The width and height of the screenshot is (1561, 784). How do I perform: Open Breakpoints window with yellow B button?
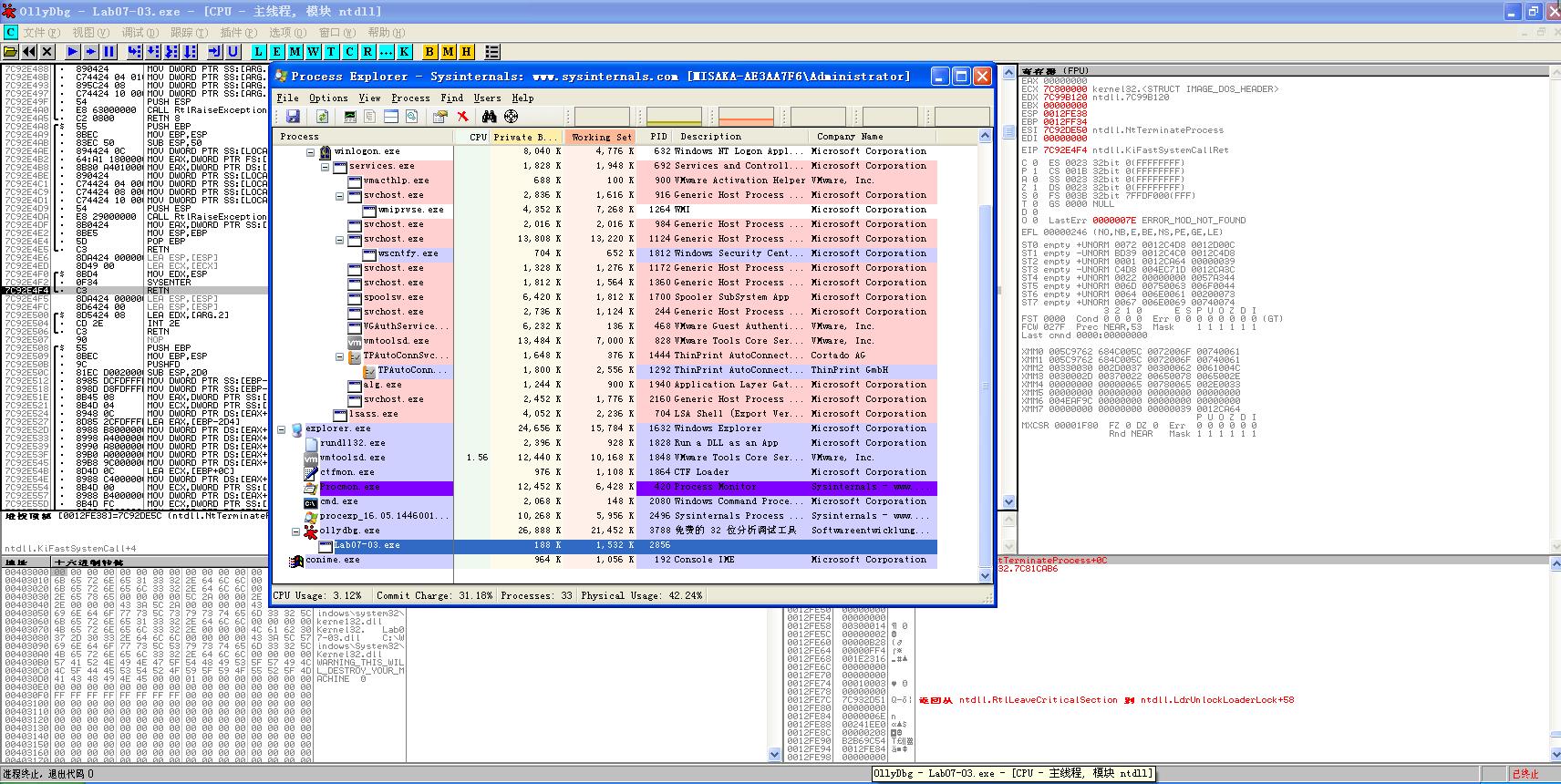pos(429,52)
